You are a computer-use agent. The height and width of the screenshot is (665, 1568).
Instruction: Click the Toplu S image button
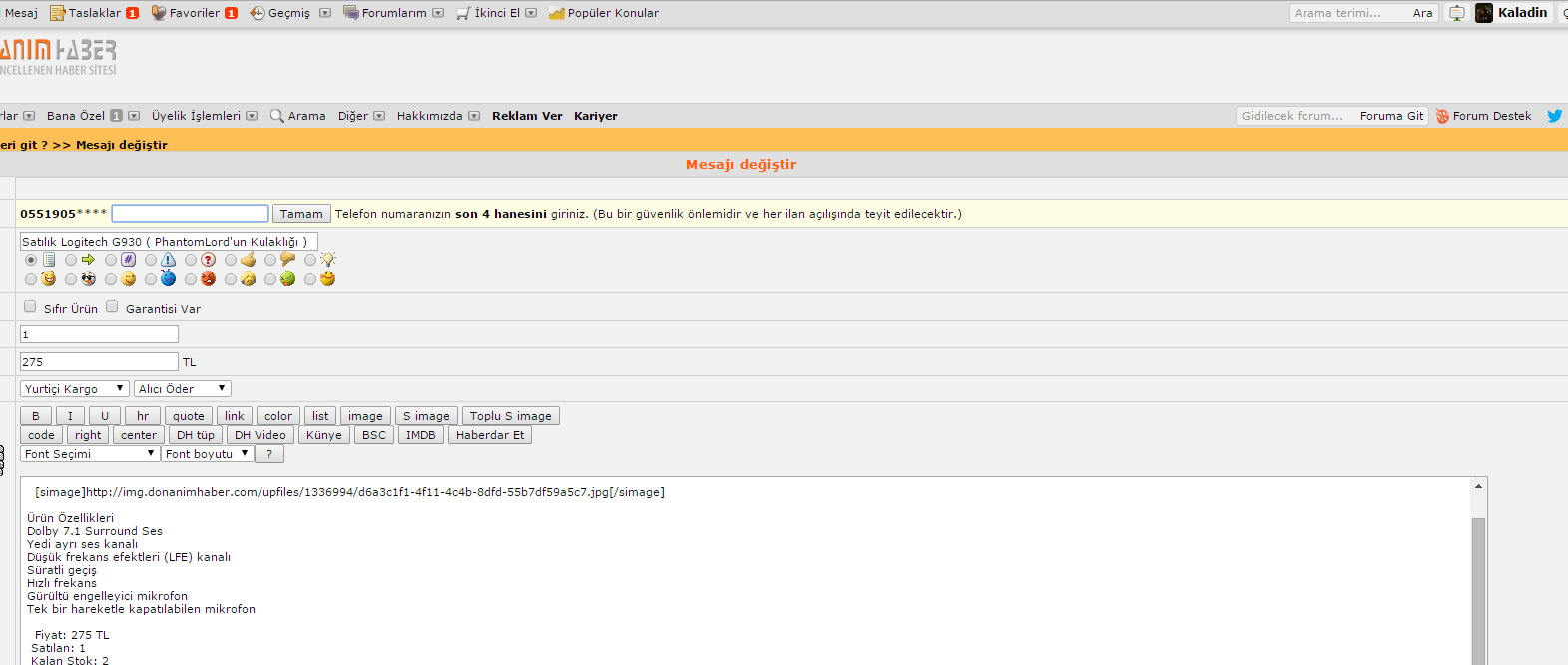pos(511,416)
